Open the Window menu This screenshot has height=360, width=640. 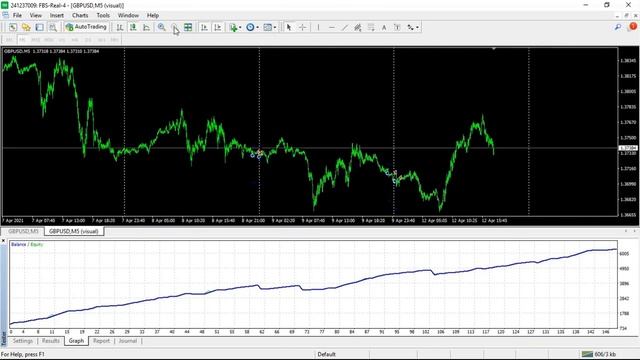point(128,15)
